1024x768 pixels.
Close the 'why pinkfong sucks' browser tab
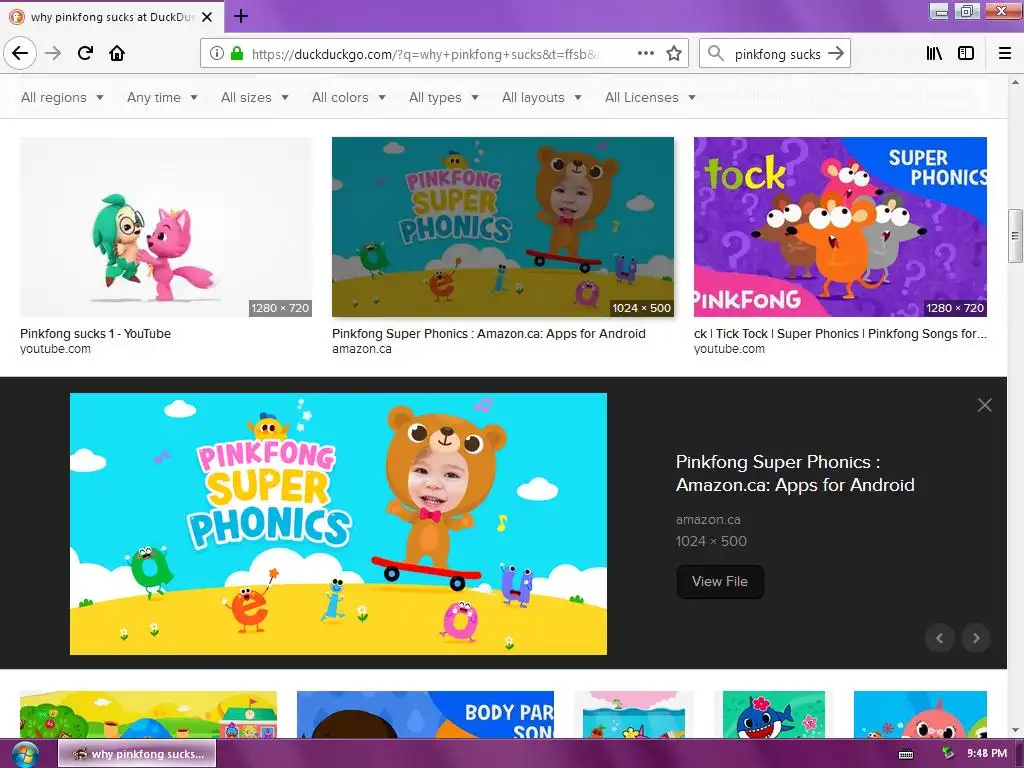pyautogui.click(x=207, y=17)
